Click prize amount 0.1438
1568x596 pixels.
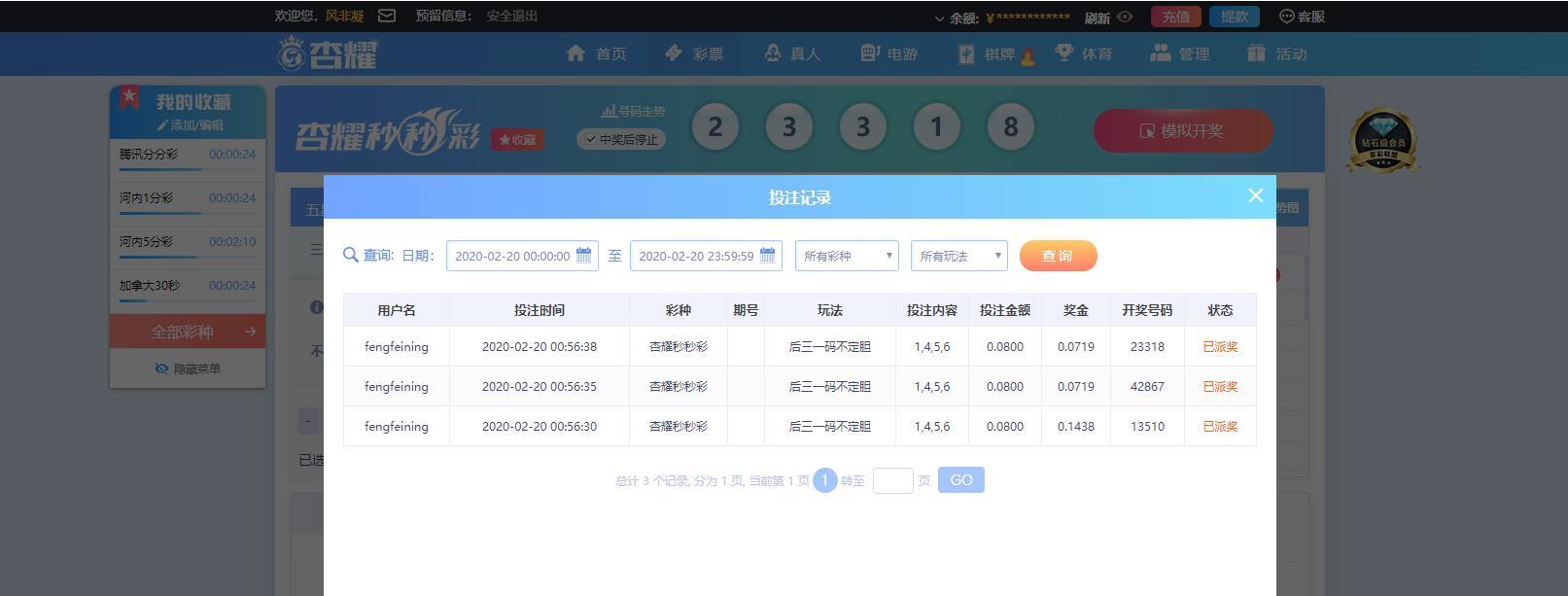pyautogui.click(x=1076, y=426)
